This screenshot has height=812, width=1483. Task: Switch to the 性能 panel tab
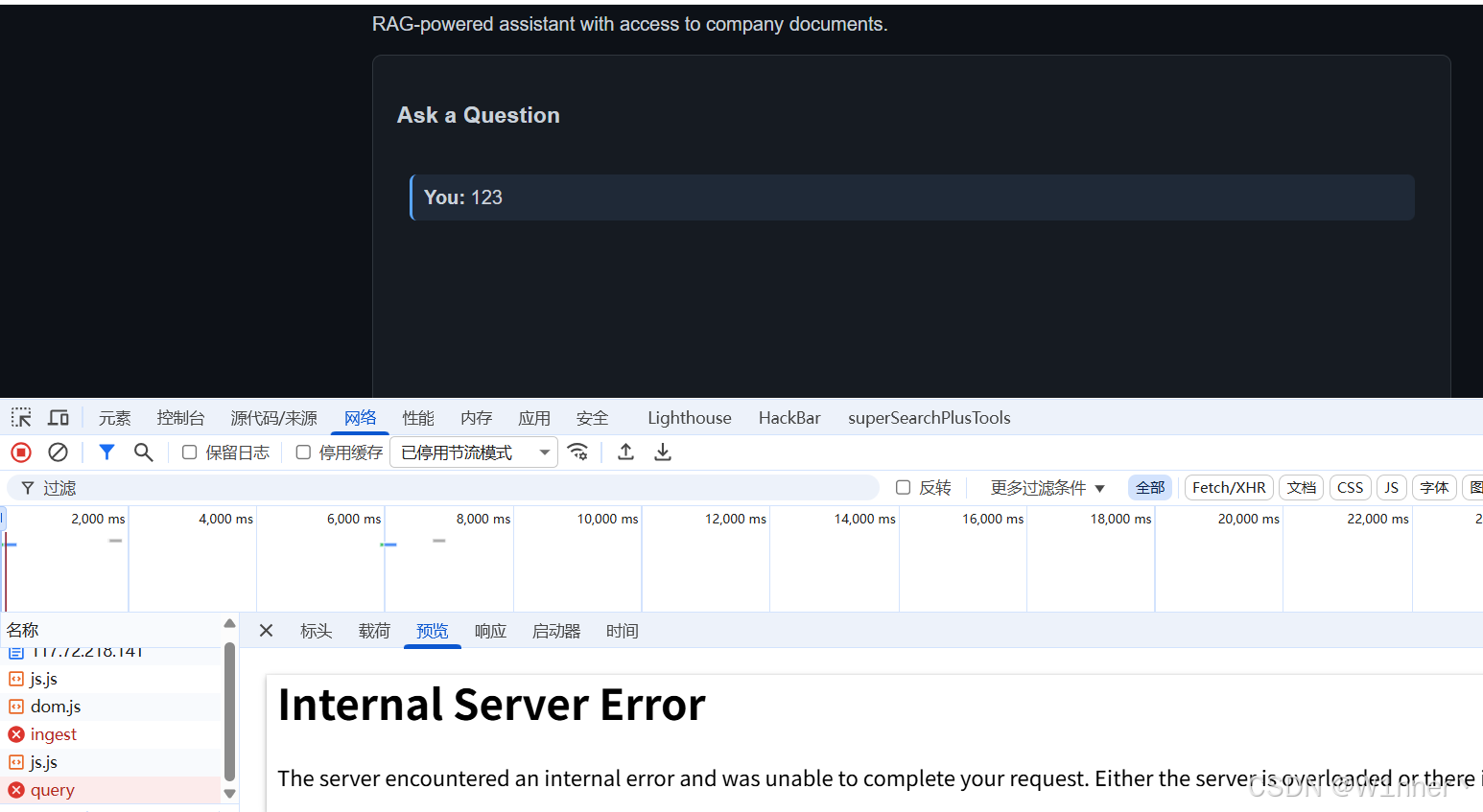pyautogui.click(x=418, y=418)
